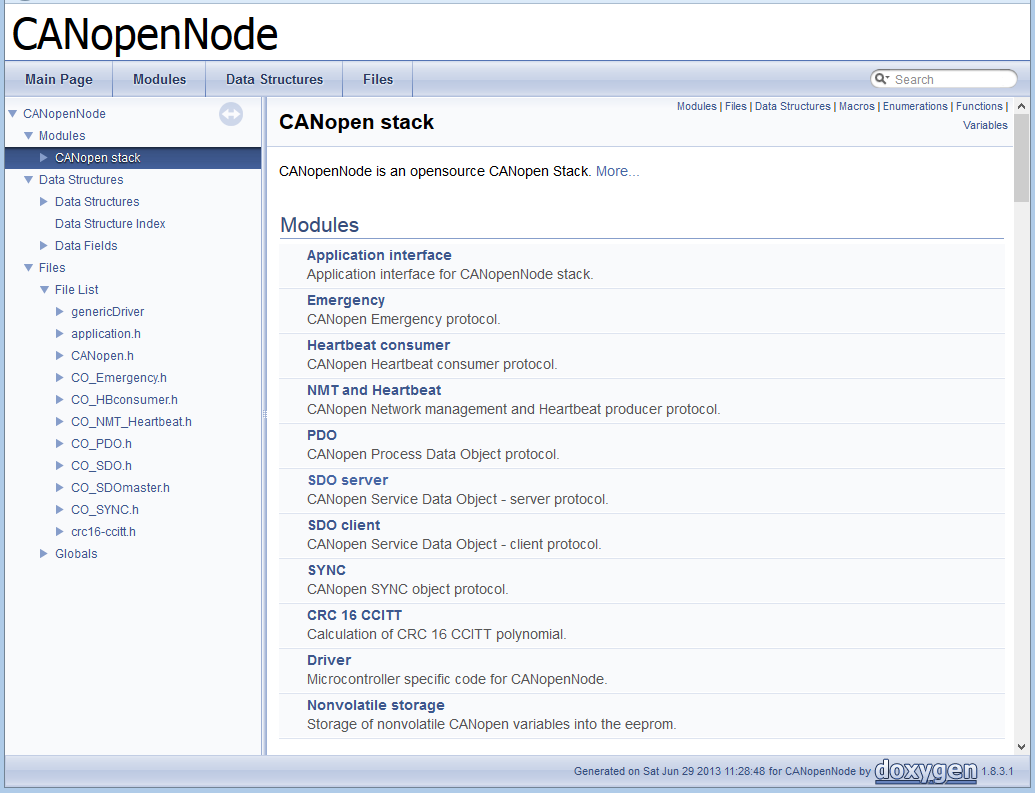Open the Driver module link
Screen dimensions: 1035x793
click(x=329, y=660)
